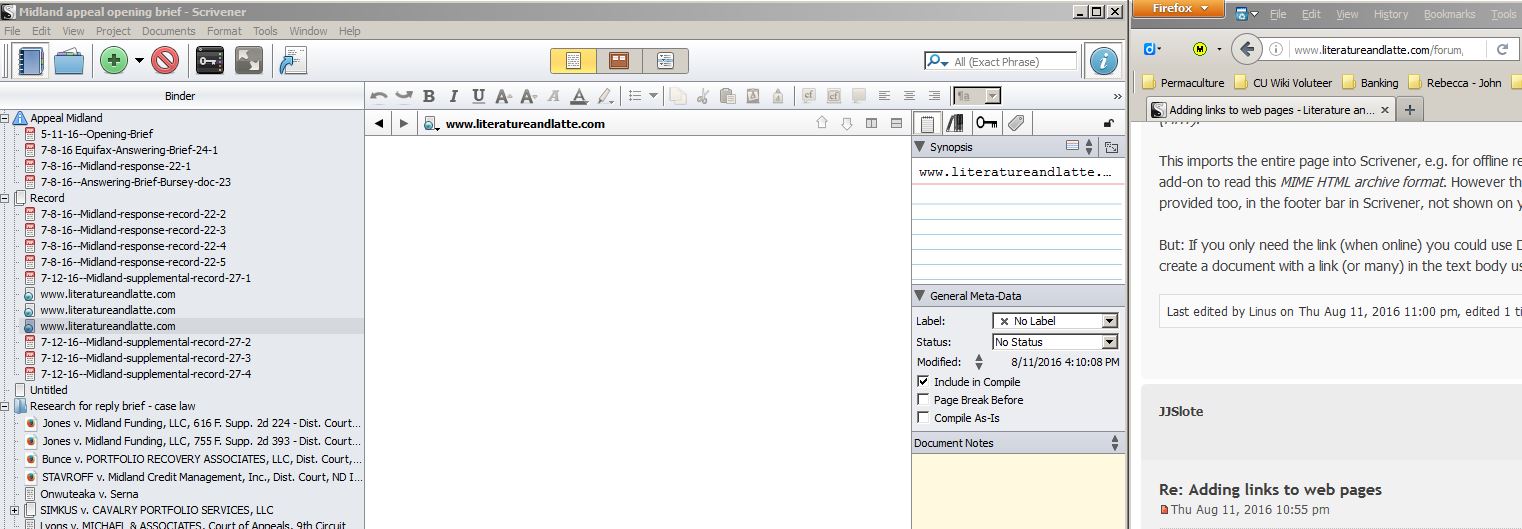Open Scrivener Documents menu

tap(169, 31)
